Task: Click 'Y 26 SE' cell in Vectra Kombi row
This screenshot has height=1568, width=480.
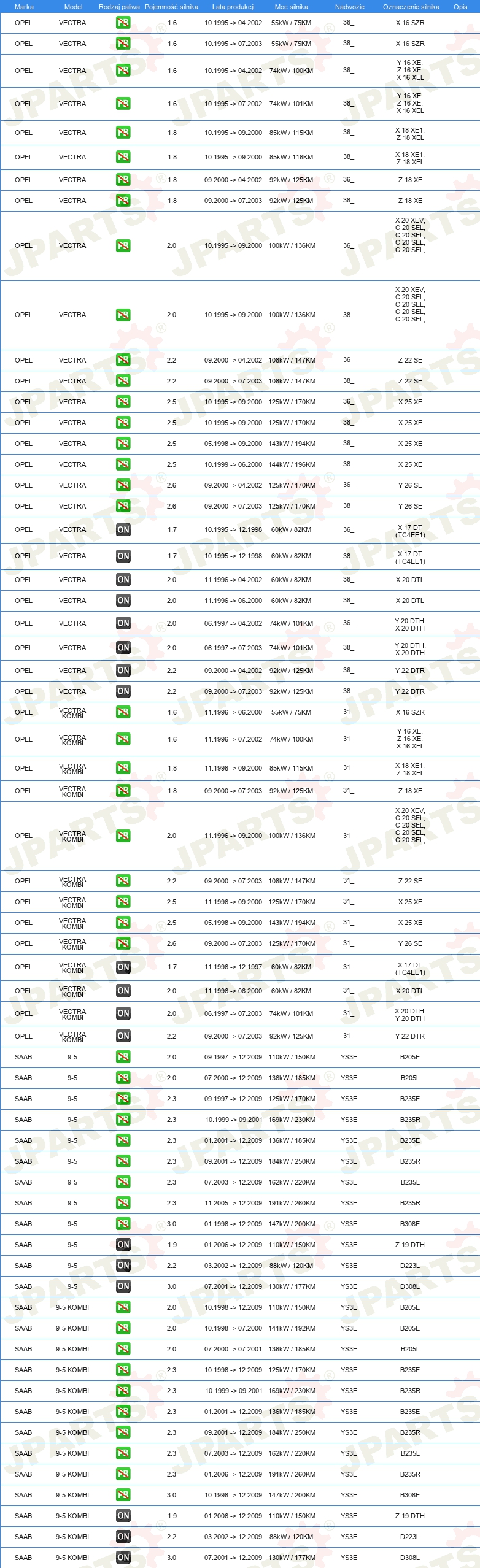Action: coord(410,943)
